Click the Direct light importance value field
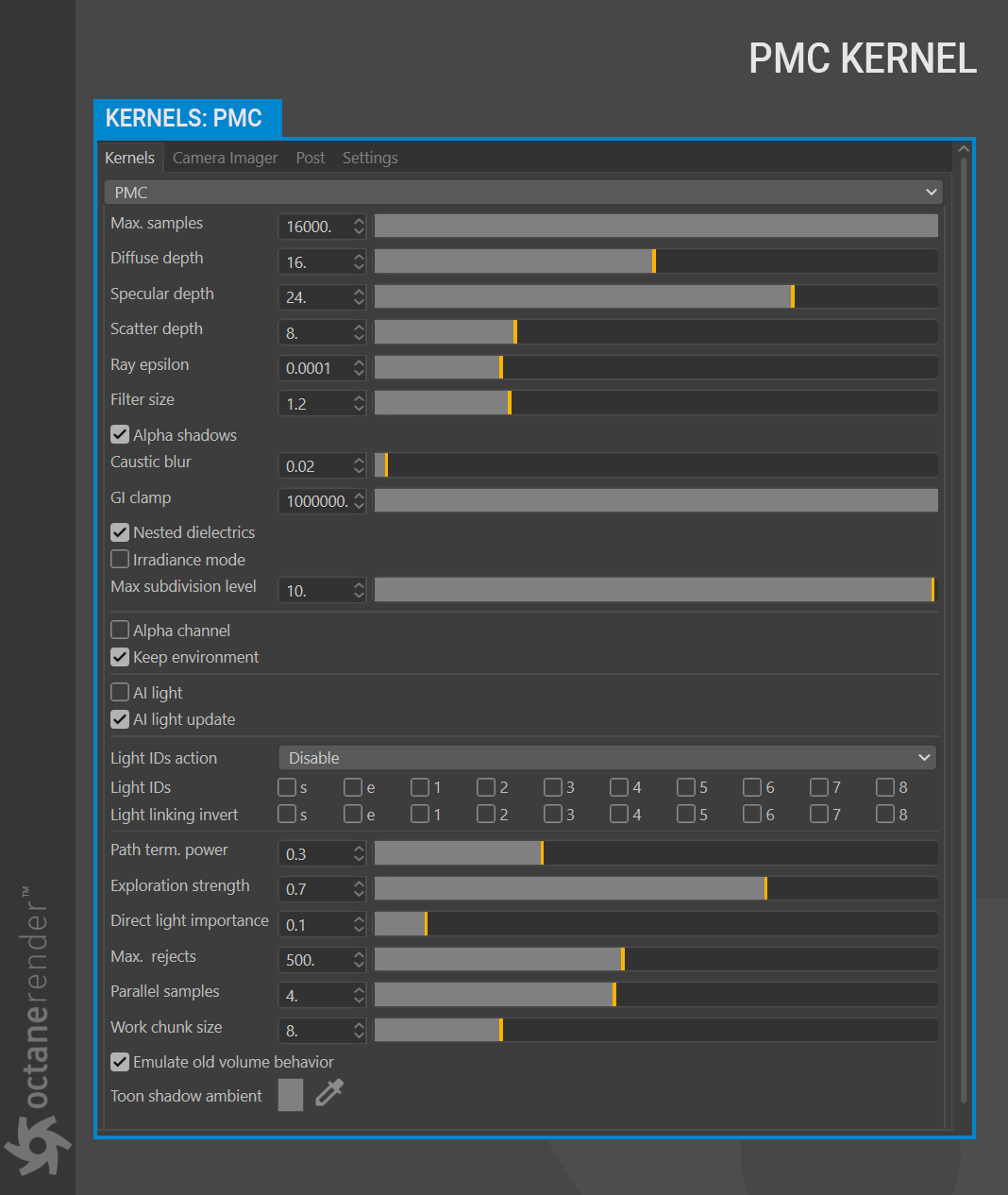The height and width of the screenshot is (1195, 1008). point(315,924)
